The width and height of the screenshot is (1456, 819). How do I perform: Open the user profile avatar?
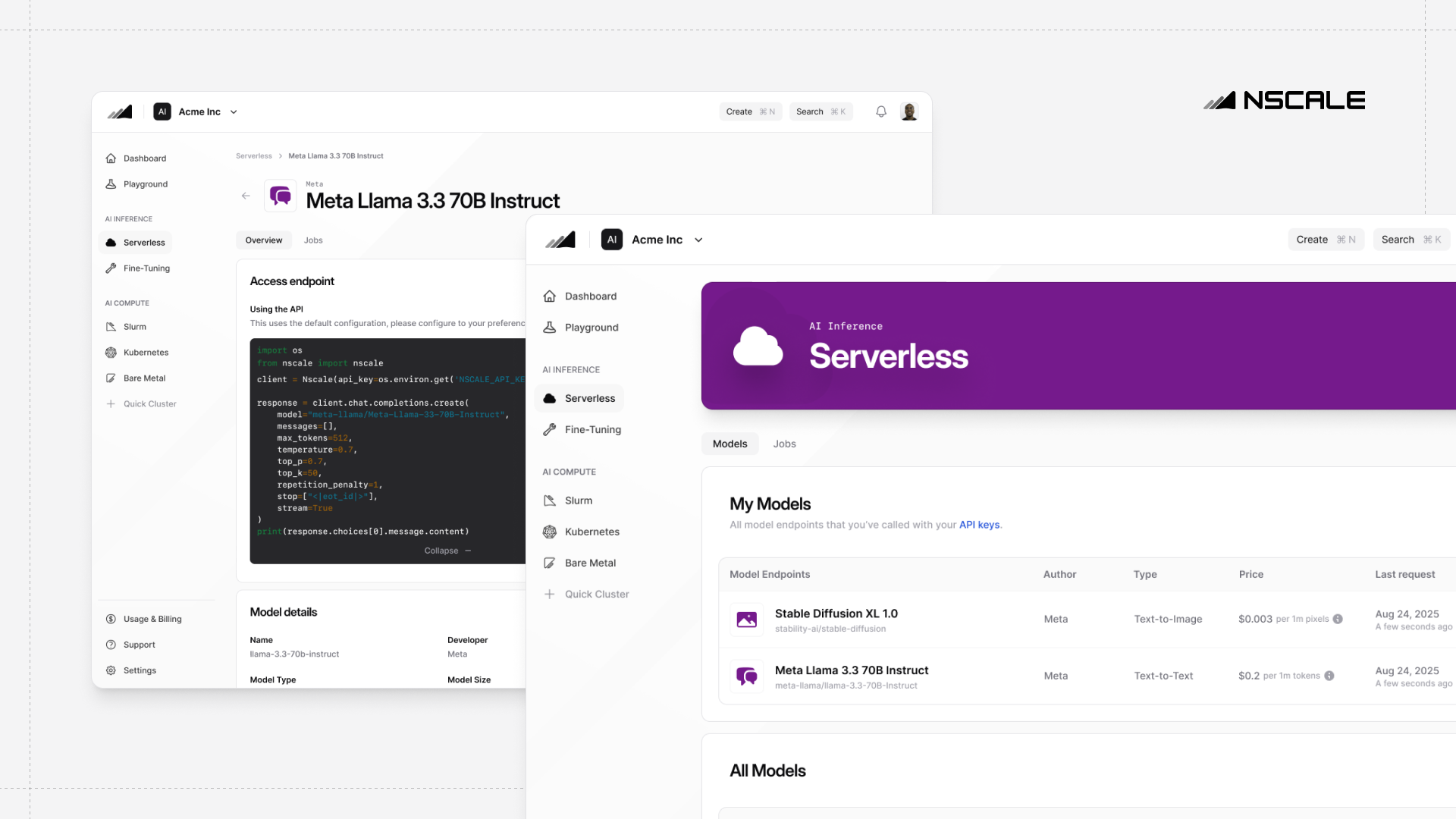(x=909, y=111)
